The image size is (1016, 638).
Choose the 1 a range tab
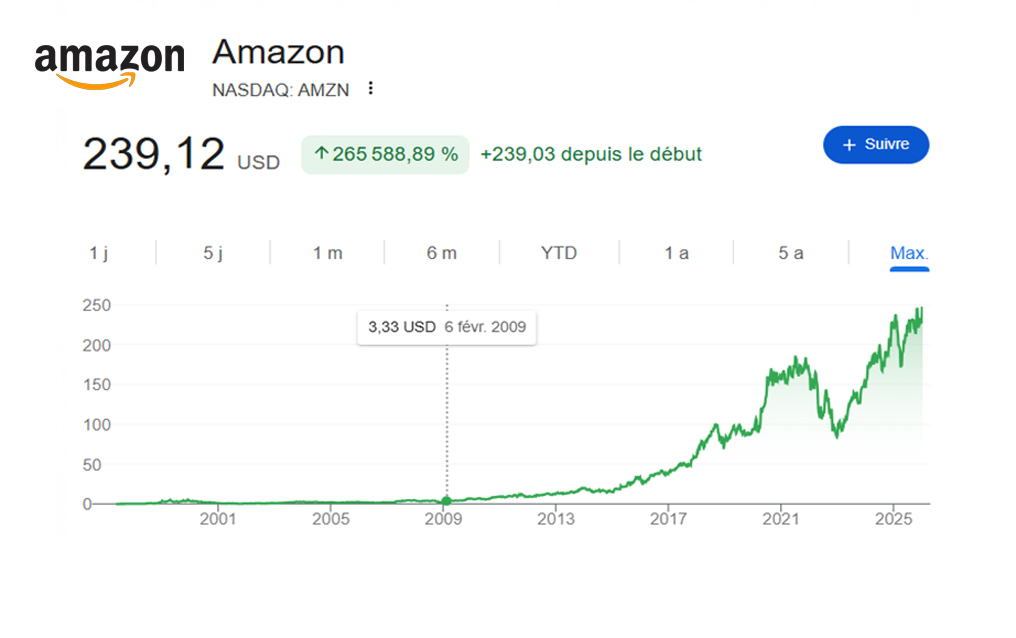coord(676,253)
